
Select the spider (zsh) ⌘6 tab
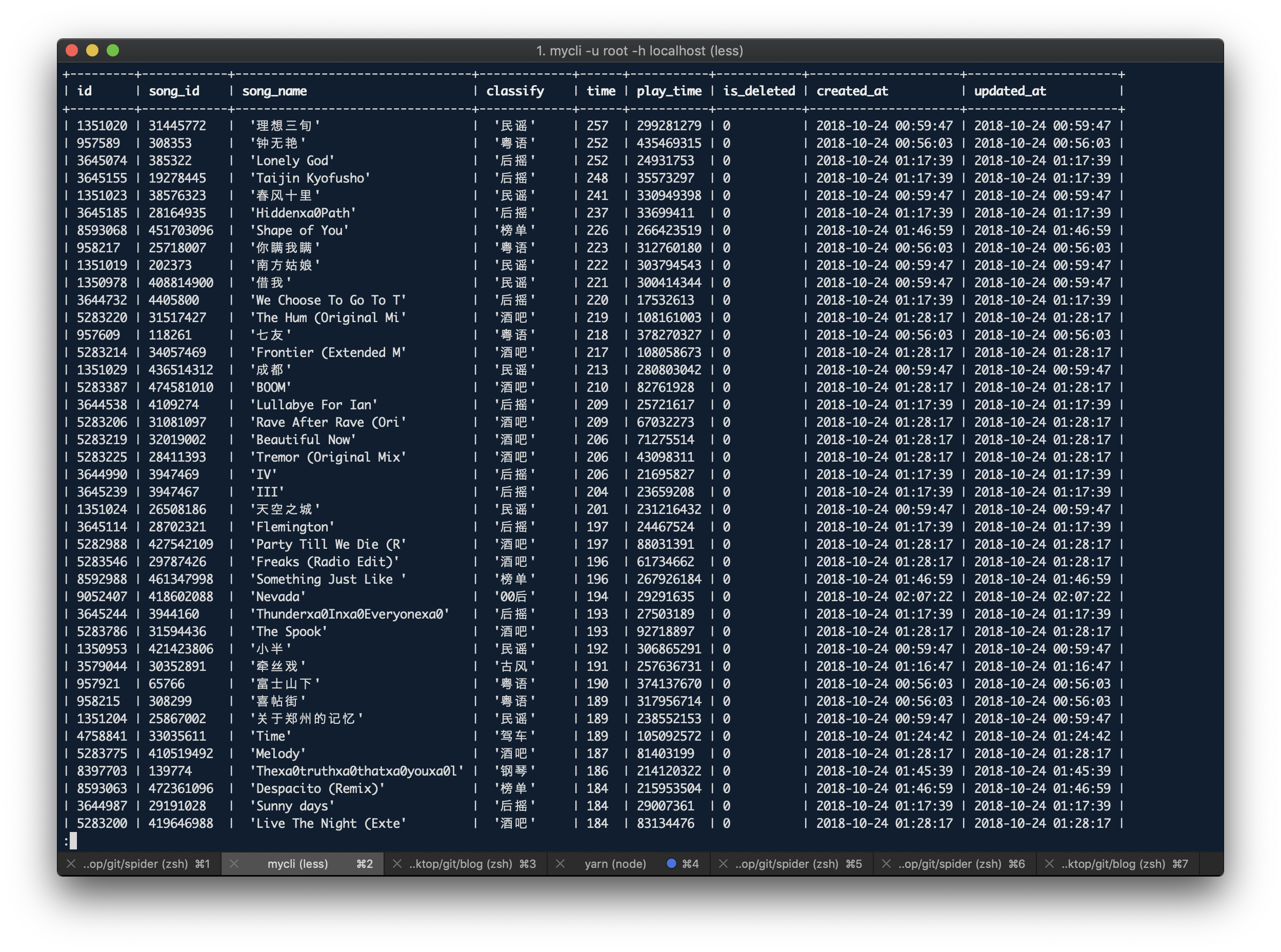tap(950, 864)
